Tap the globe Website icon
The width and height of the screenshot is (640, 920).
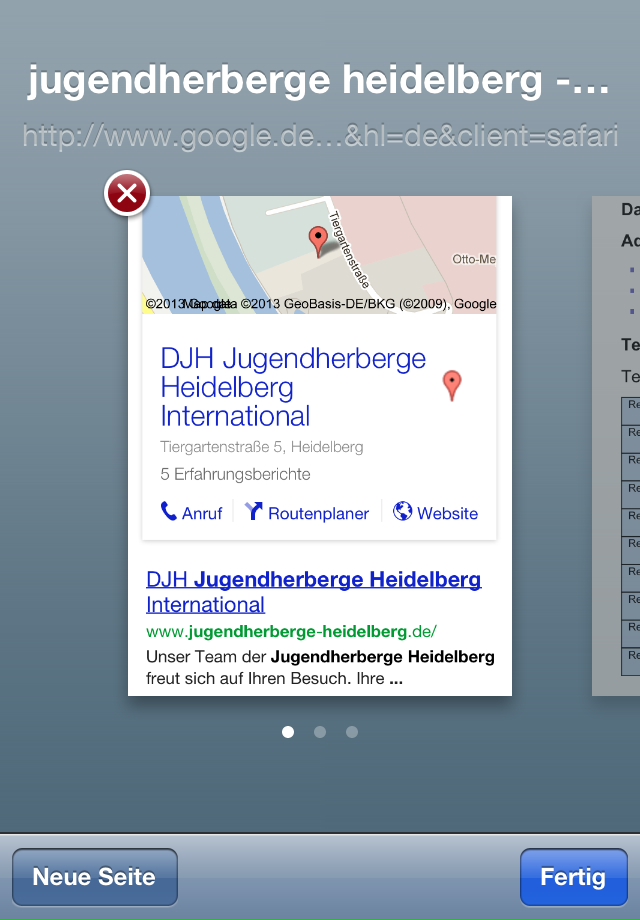click(402, 511)
